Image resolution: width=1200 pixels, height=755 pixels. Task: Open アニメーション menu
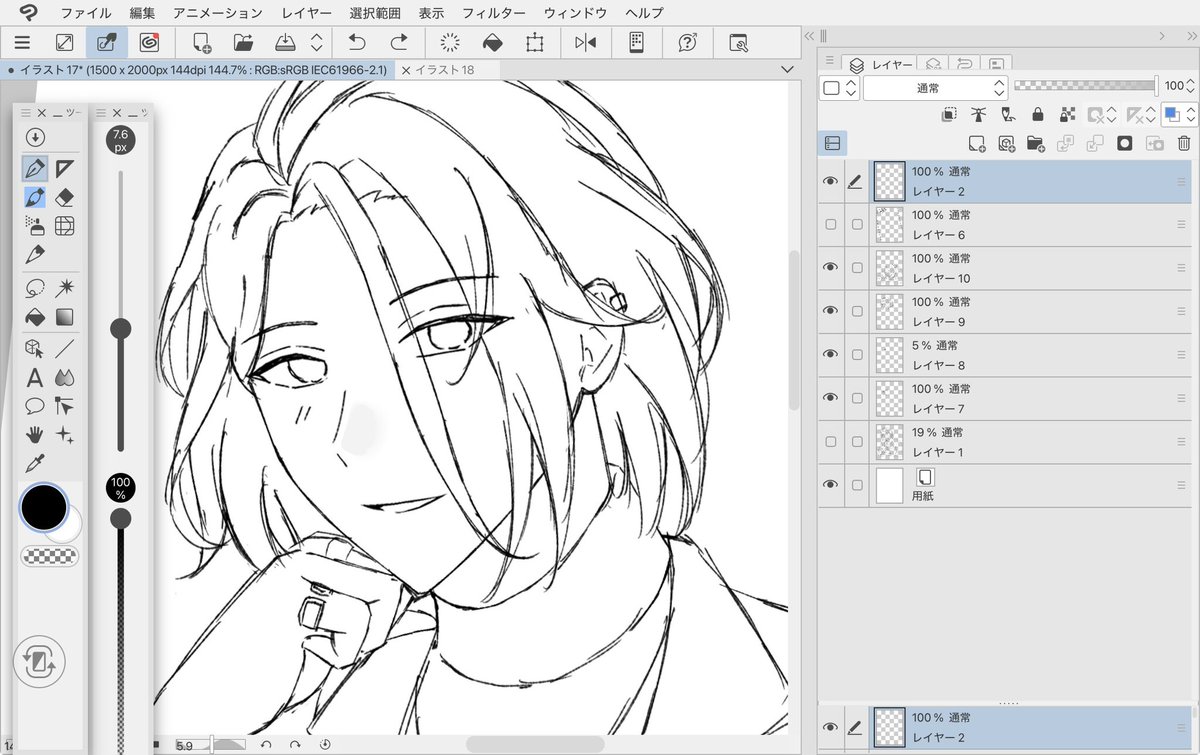[x=217, y=13]
